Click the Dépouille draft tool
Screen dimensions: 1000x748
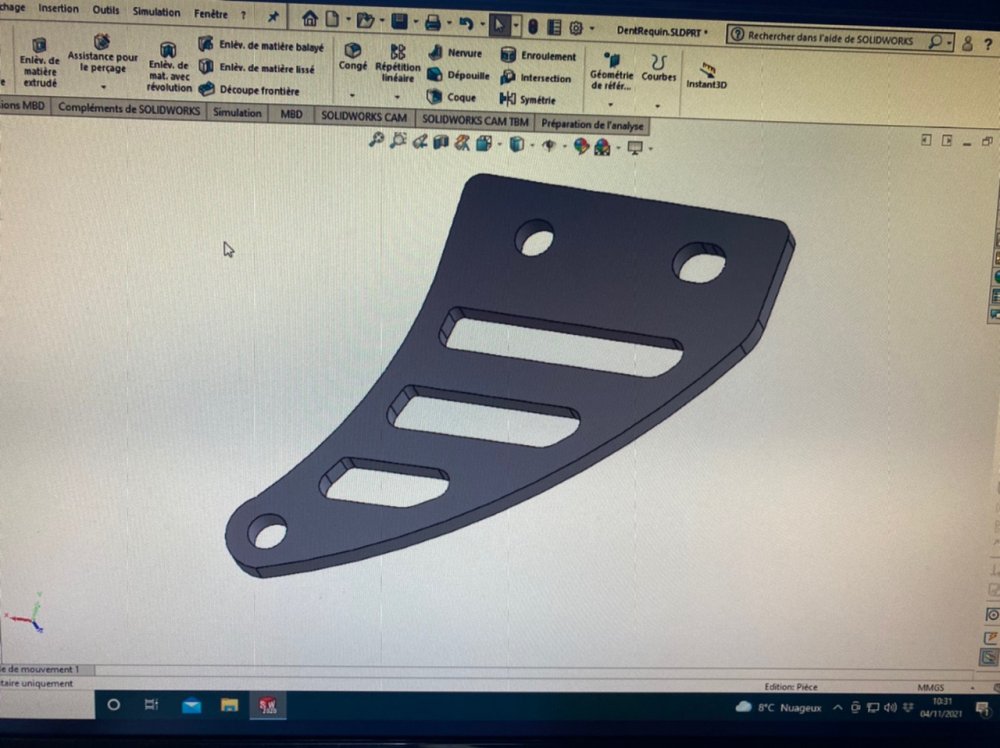458,75
